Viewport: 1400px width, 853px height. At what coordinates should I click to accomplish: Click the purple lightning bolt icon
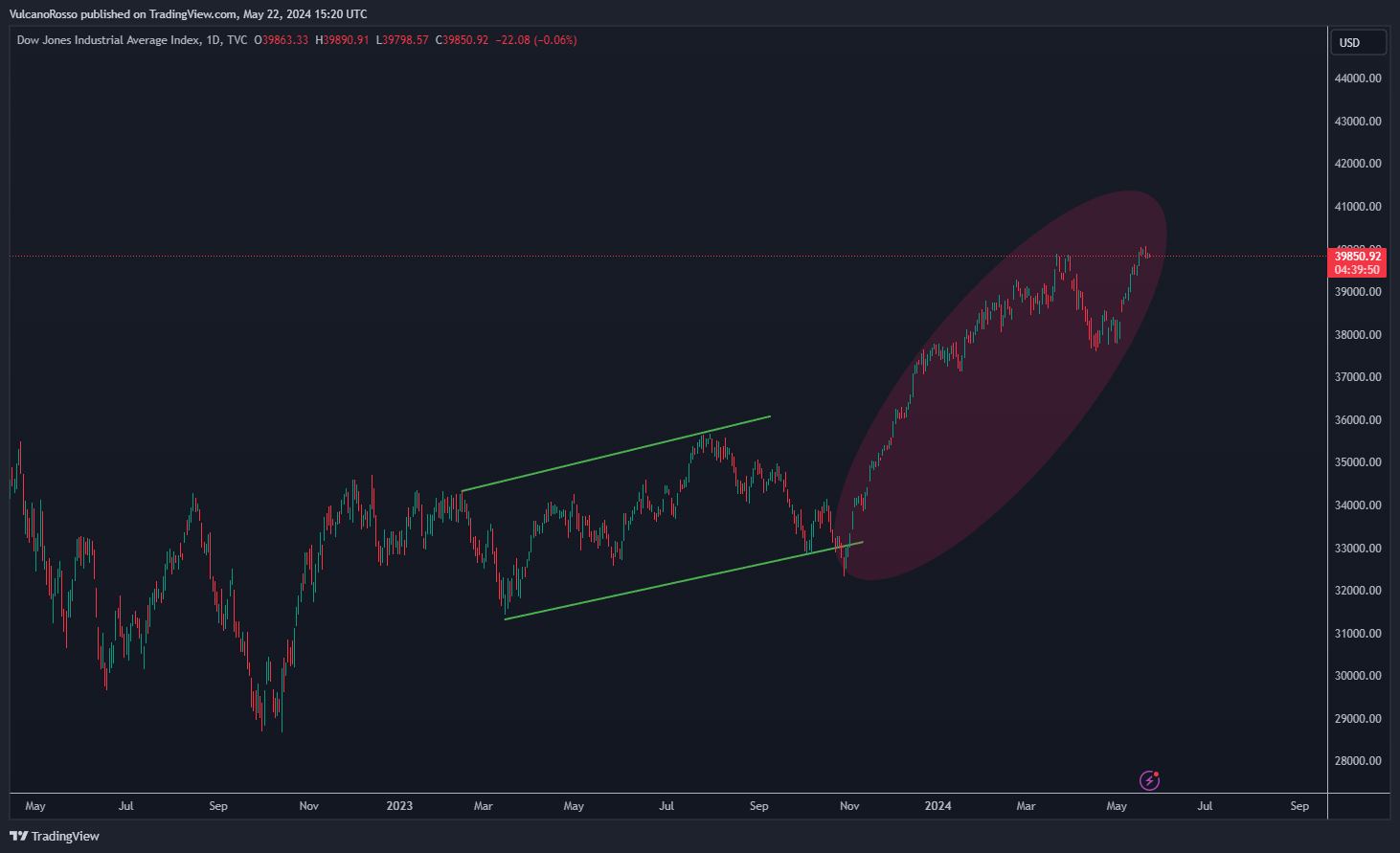click(1149, 780)
